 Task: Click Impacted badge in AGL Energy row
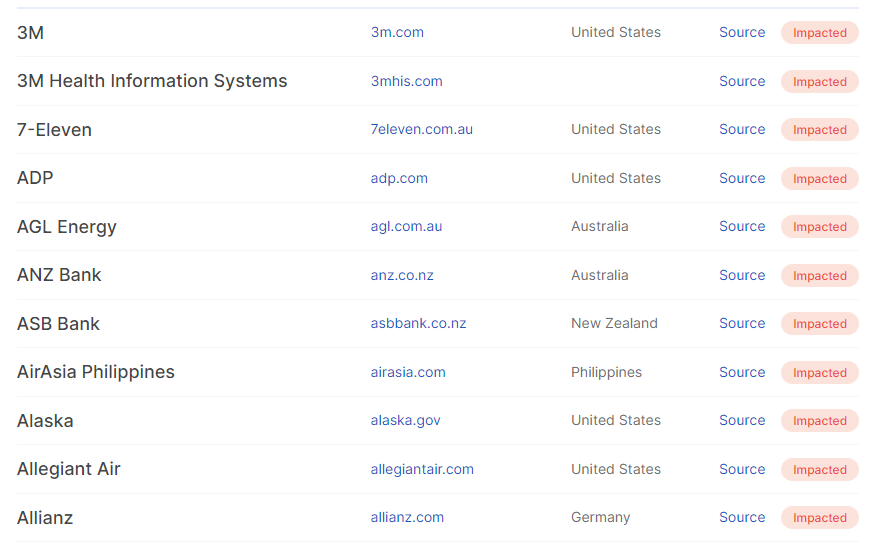[x=820, y=227]
